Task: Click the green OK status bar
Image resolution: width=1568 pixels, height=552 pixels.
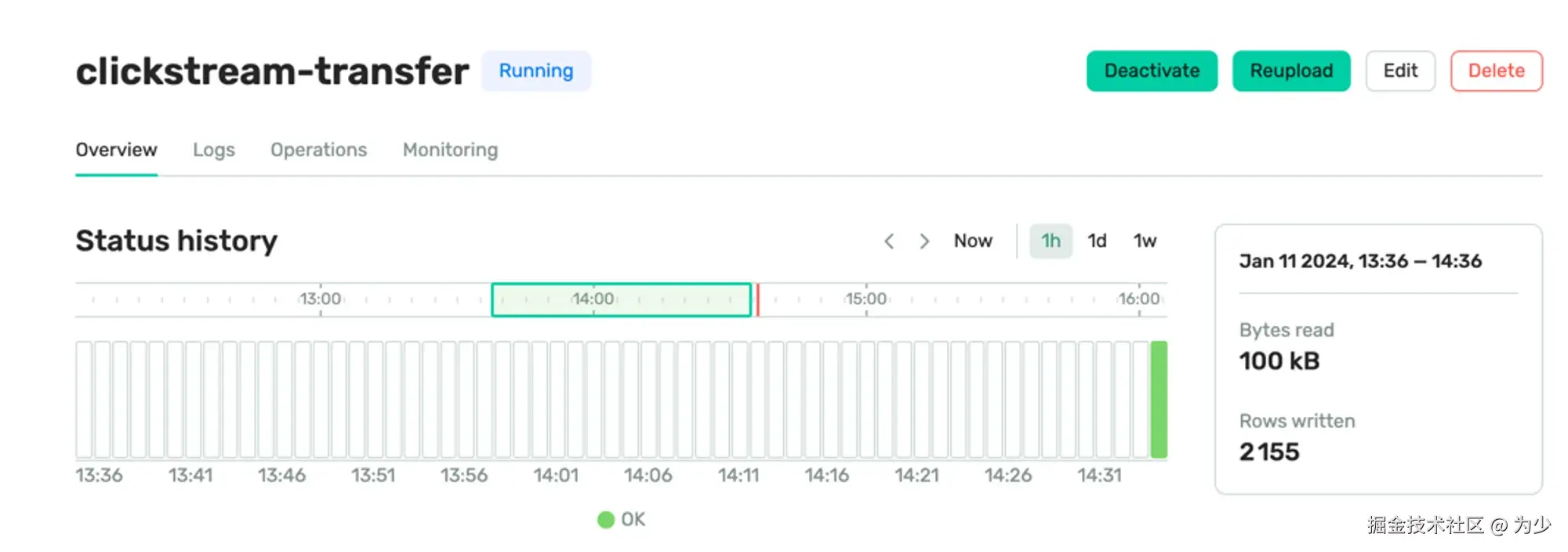Action: 1159,399
